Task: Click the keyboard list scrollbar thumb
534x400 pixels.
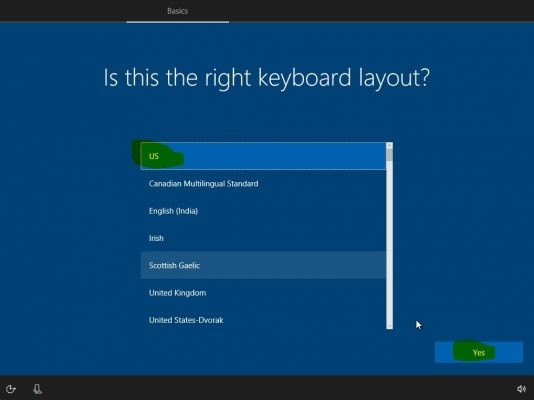Action: pos(389,155)
